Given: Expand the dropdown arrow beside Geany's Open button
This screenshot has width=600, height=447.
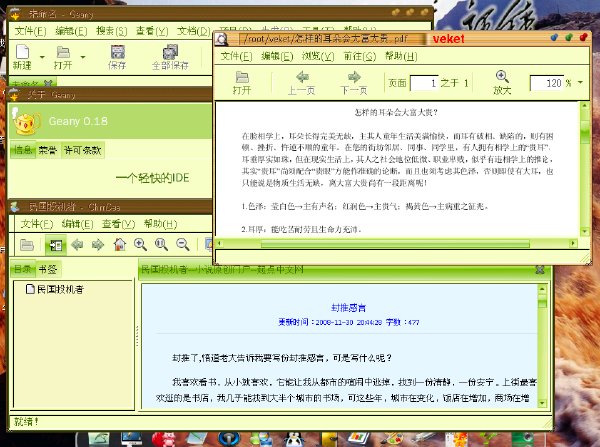Looking at the screenshot, I should click(x=83, y=57).
